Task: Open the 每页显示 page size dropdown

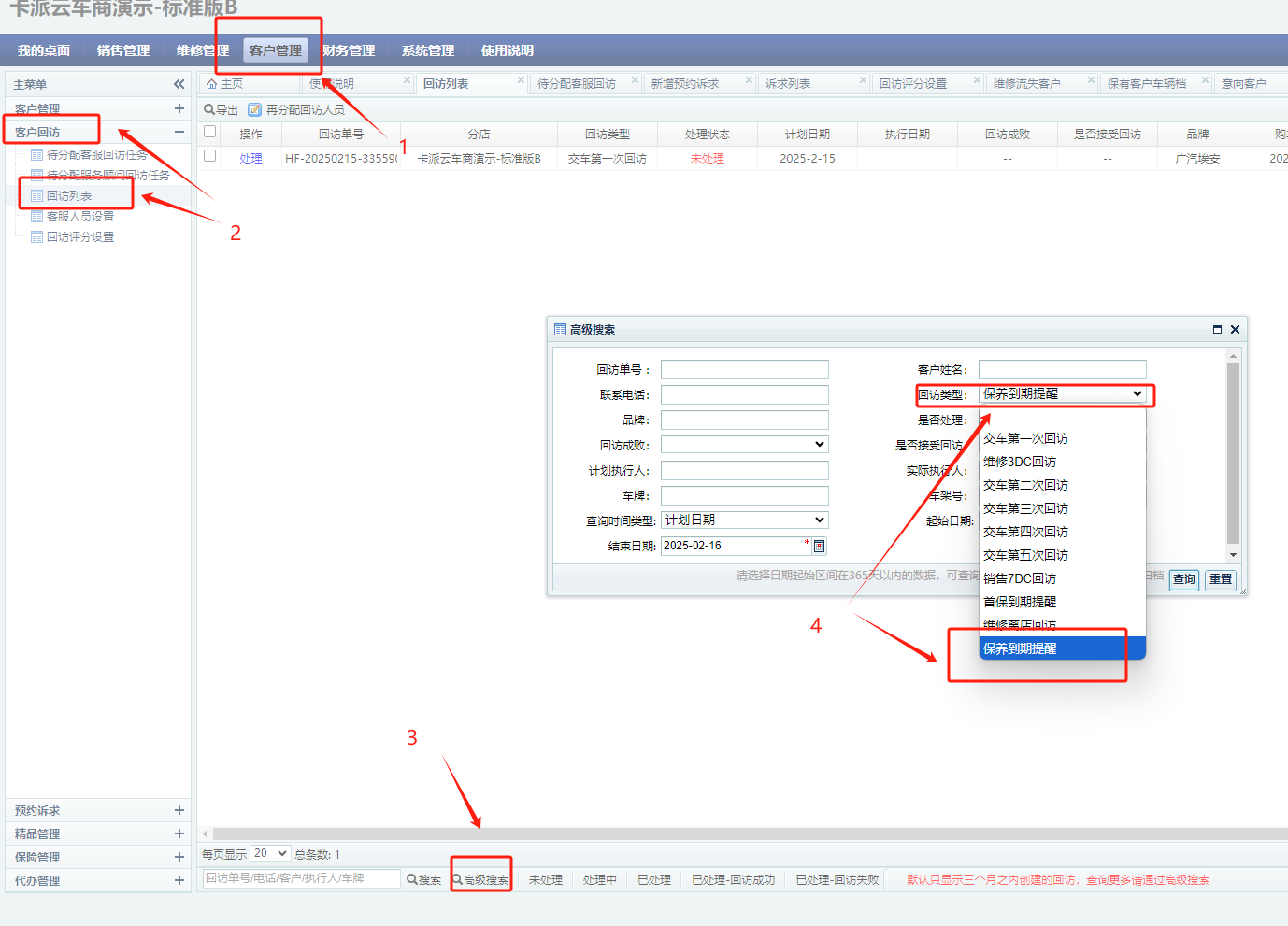Action: tap(270, 853)
